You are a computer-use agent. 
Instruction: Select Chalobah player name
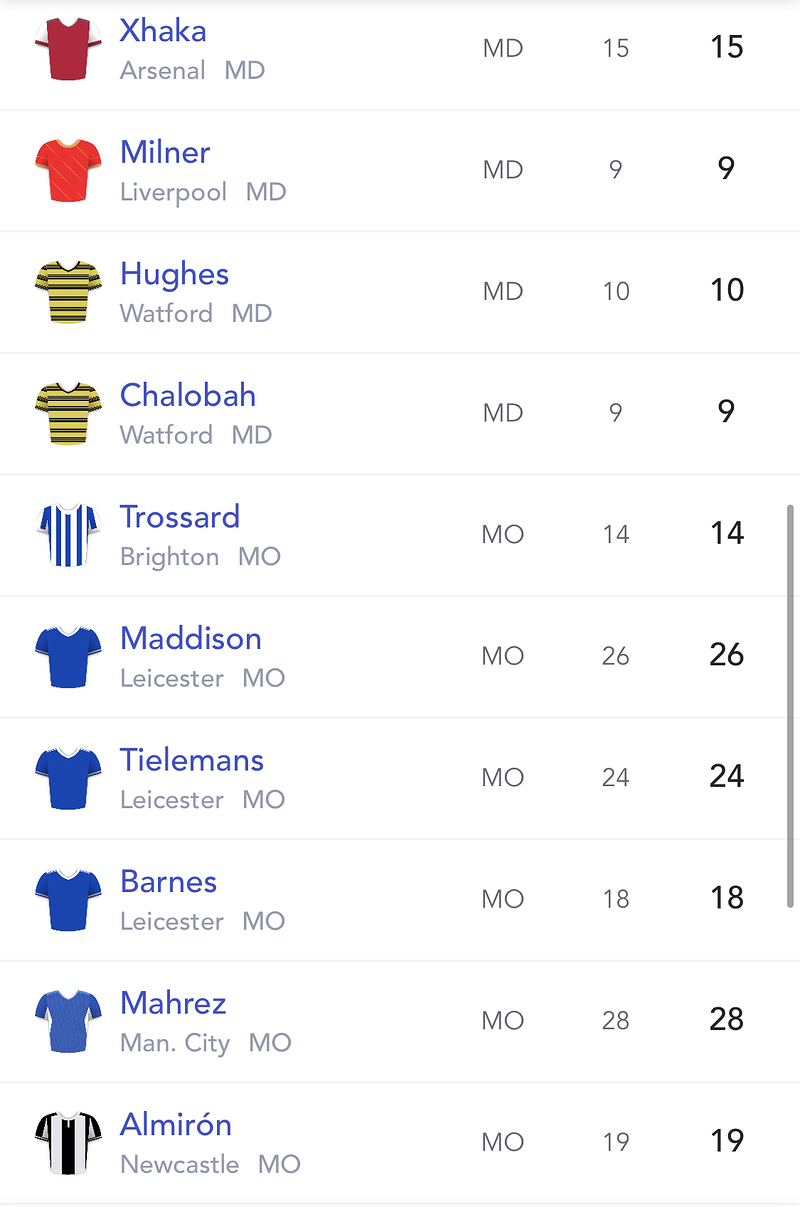(x=188, y=396)
